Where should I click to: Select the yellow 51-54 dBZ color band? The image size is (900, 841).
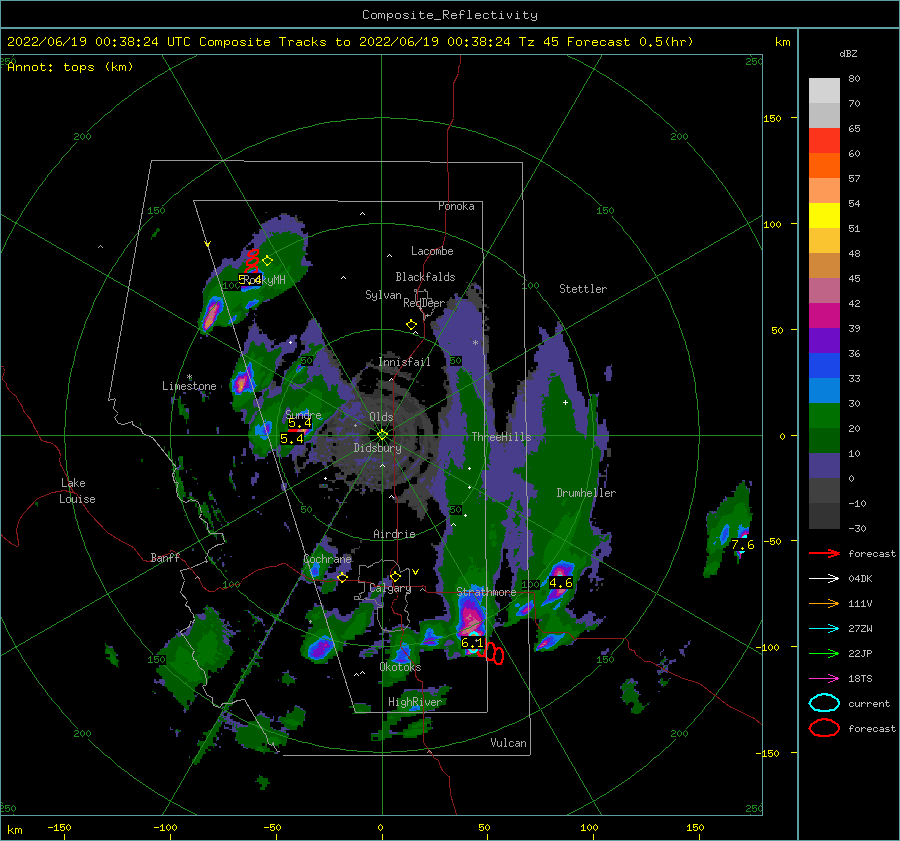[x=824, y=216]
